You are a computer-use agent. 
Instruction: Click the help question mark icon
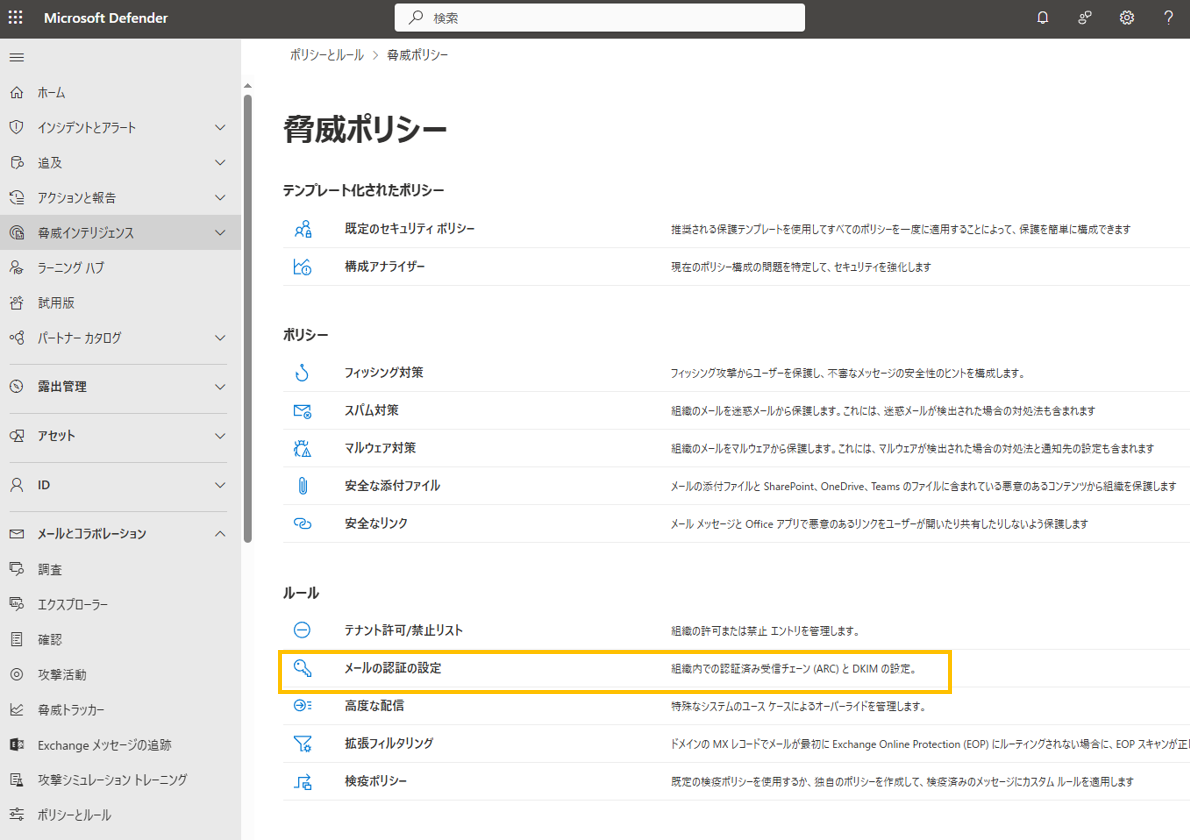tap(1169, 17)
